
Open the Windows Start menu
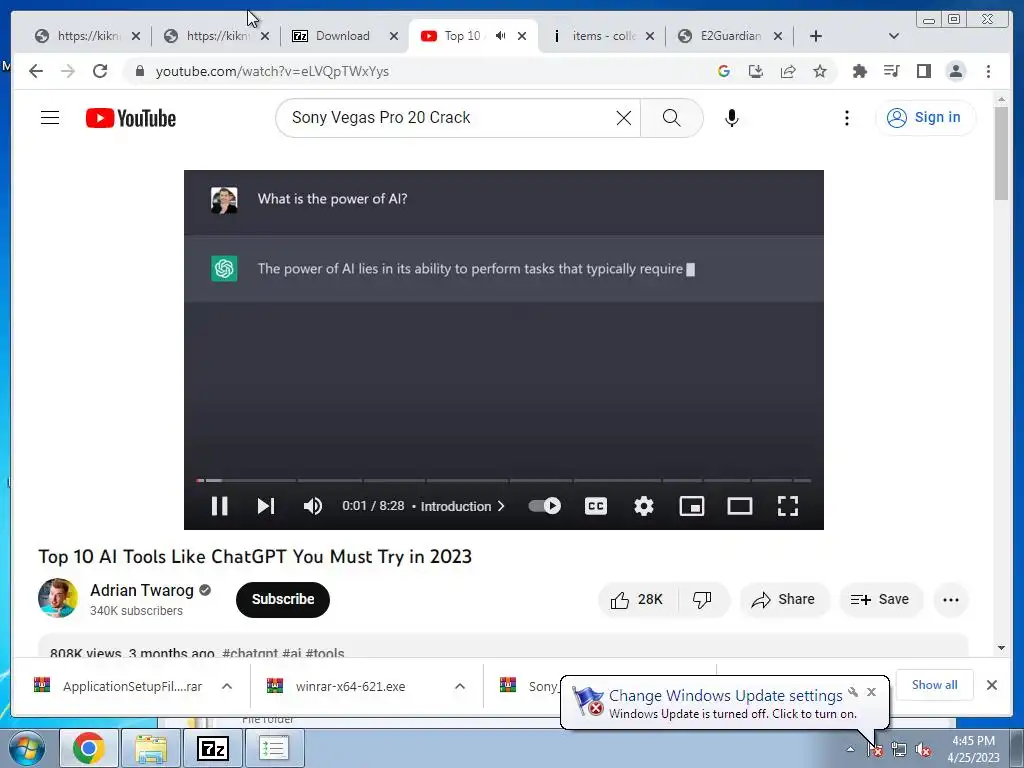[27, 748]
